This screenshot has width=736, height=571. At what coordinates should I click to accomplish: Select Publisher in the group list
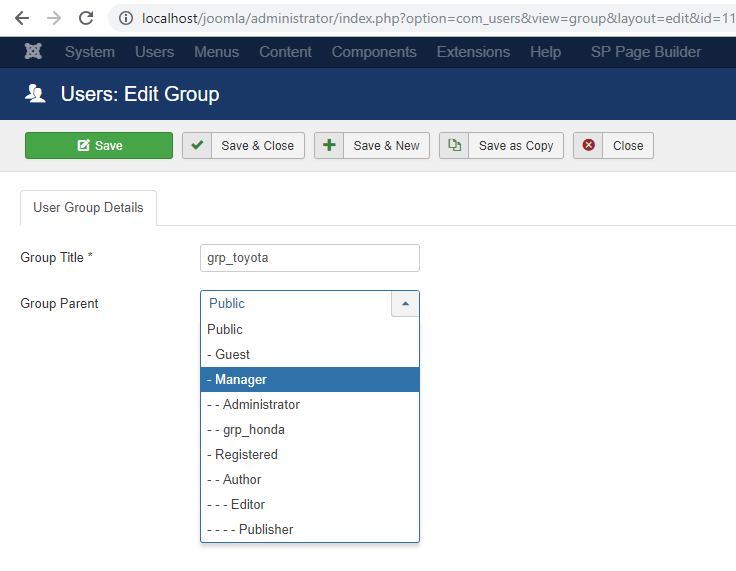coord(309,530)
